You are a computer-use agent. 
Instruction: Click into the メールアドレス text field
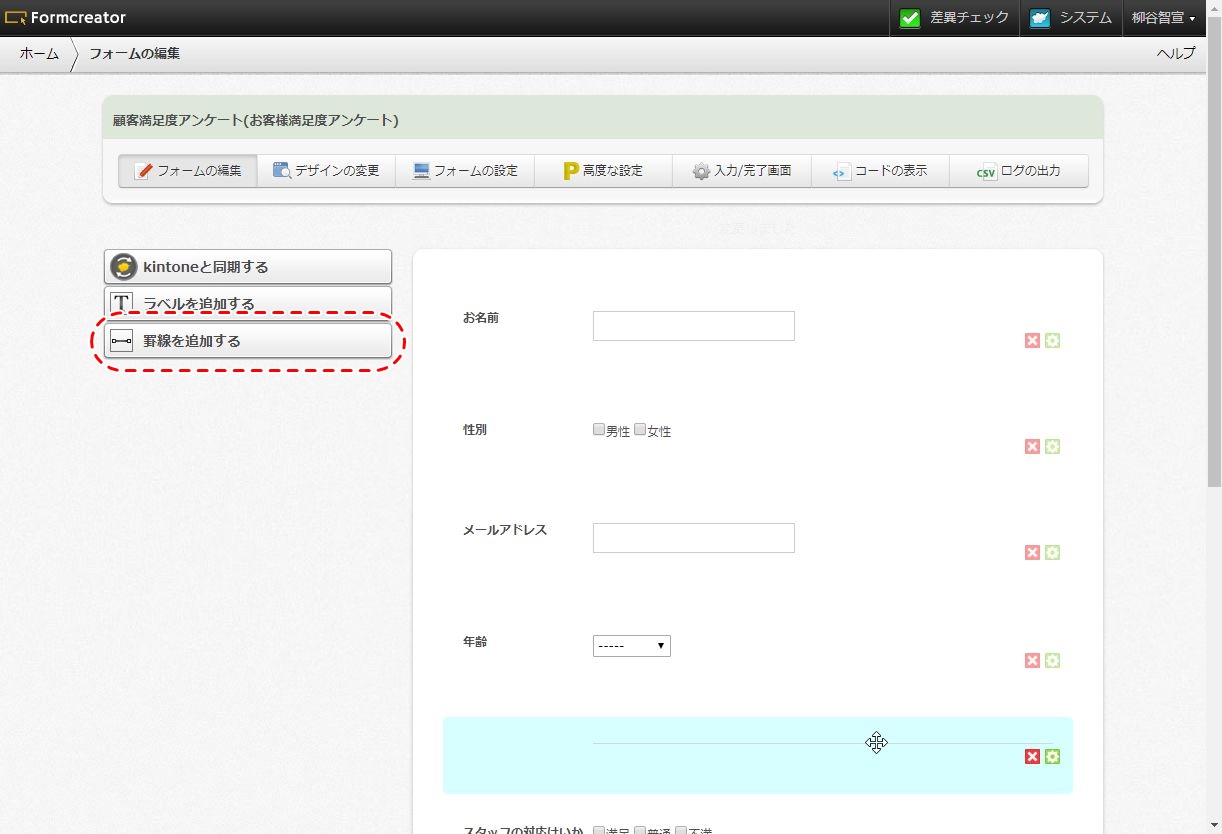click(x=693, y=538)
